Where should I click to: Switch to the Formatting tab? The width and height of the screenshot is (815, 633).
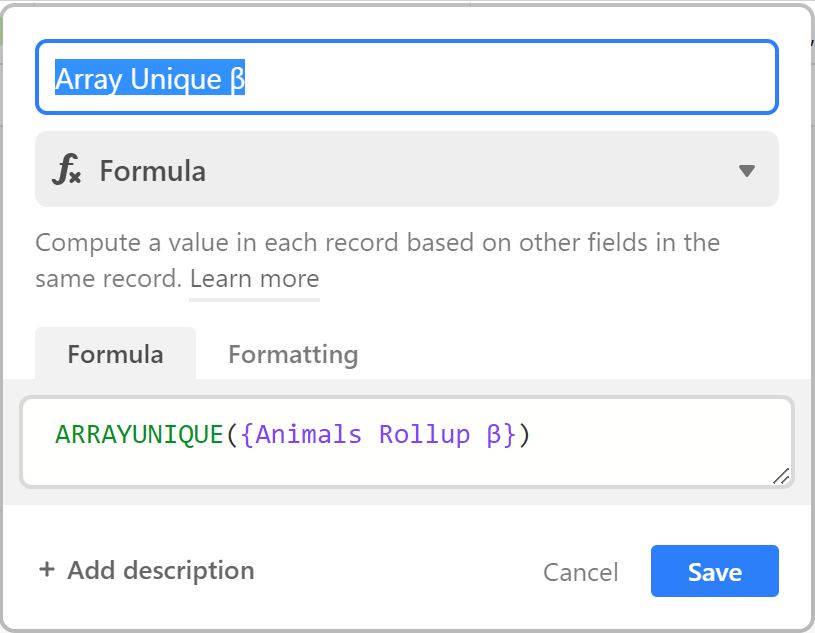tap(293, 354)
